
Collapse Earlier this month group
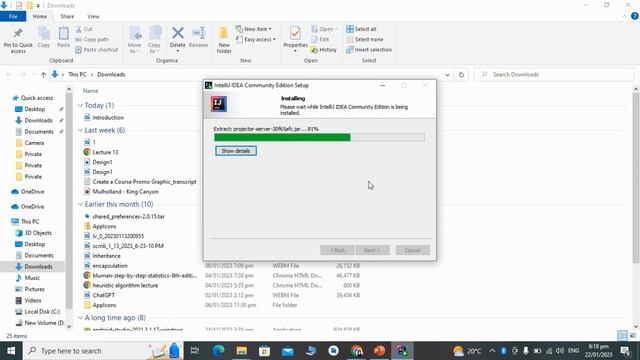(x=80, y=204)
